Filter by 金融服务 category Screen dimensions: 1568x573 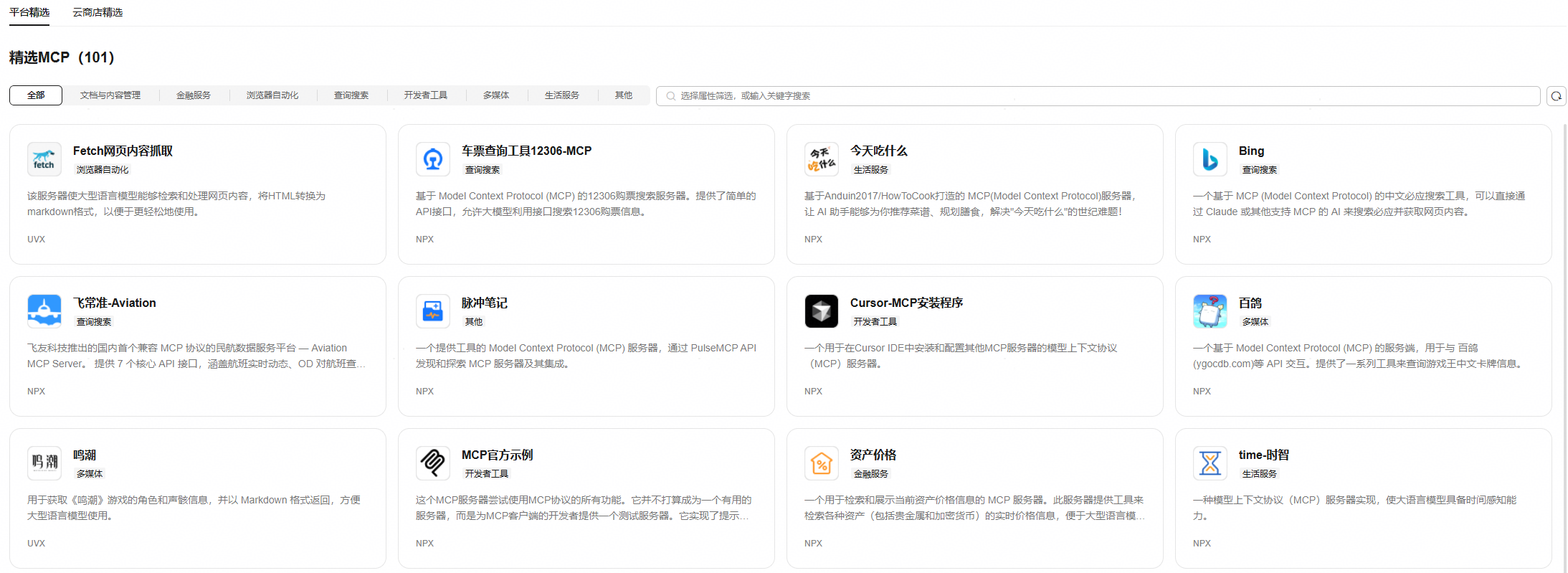point(194,95)
